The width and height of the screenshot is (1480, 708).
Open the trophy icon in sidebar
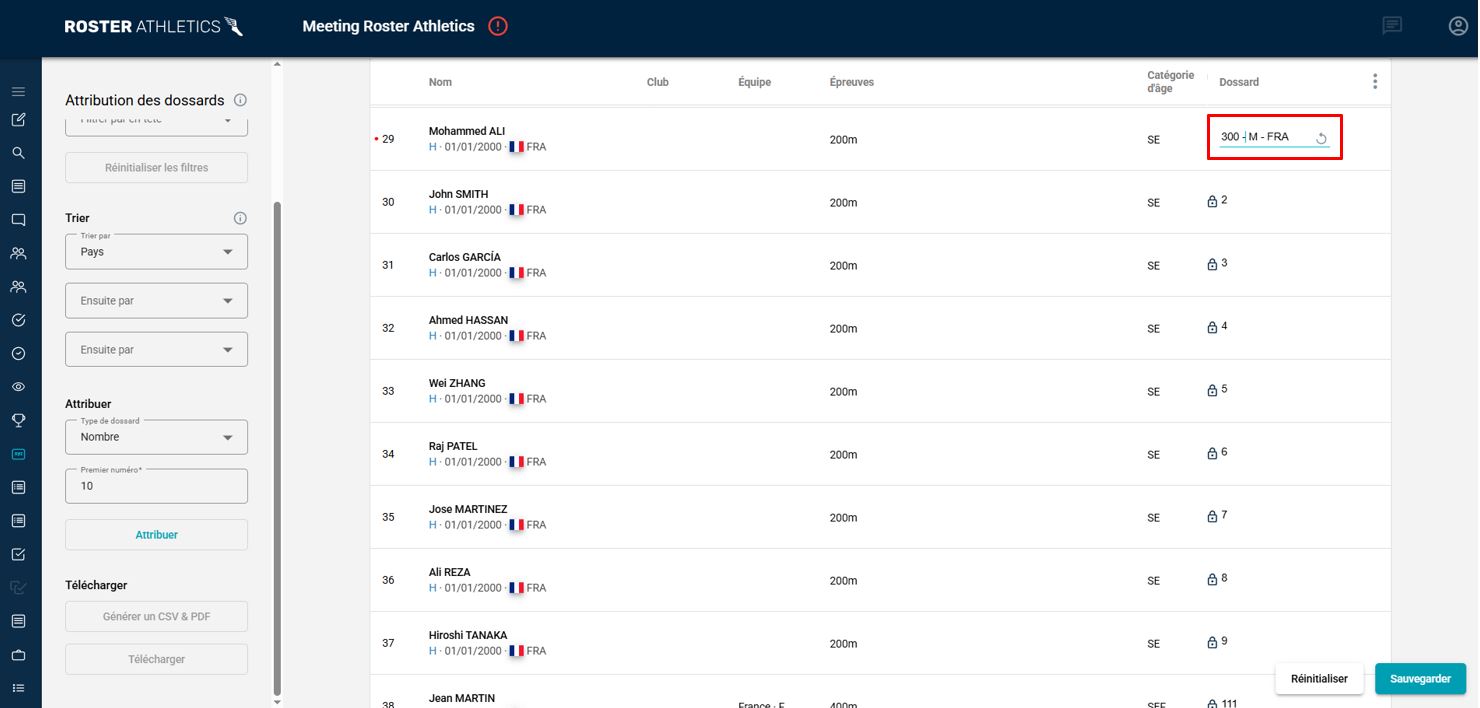pyautogui.click(x=18, y=420)
